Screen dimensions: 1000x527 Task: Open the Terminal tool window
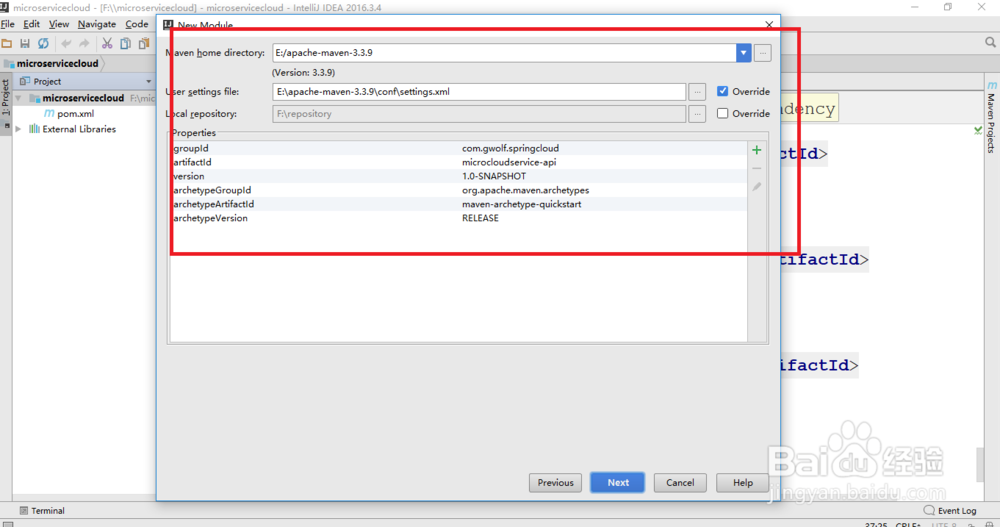pos(42,510)
